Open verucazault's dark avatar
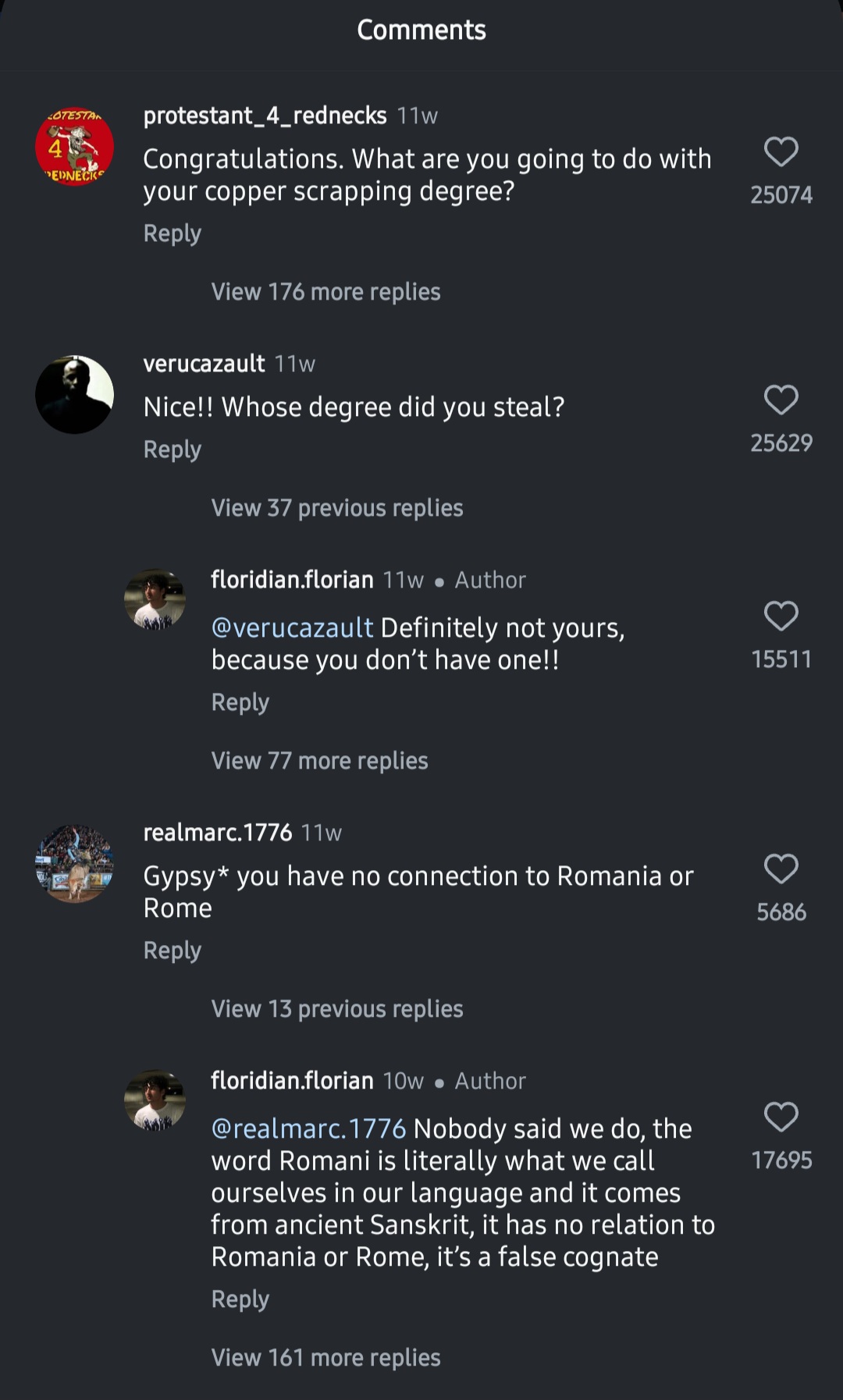This screenshot has height=1400, width=843. [75, 395]
